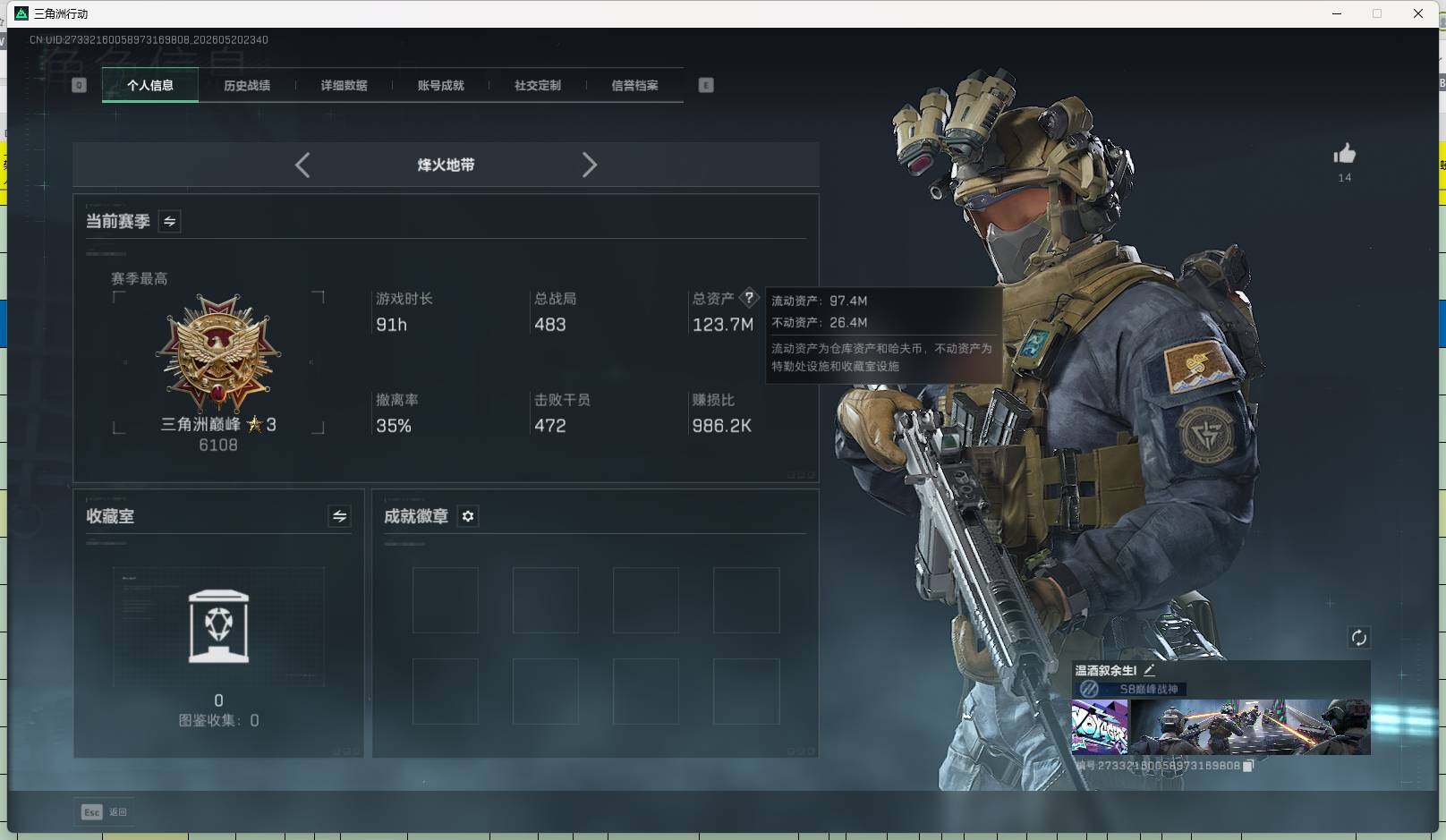Open the 详细数据 tab
The height and width of the screenshot is (840, 1446).
click(344, 85)
